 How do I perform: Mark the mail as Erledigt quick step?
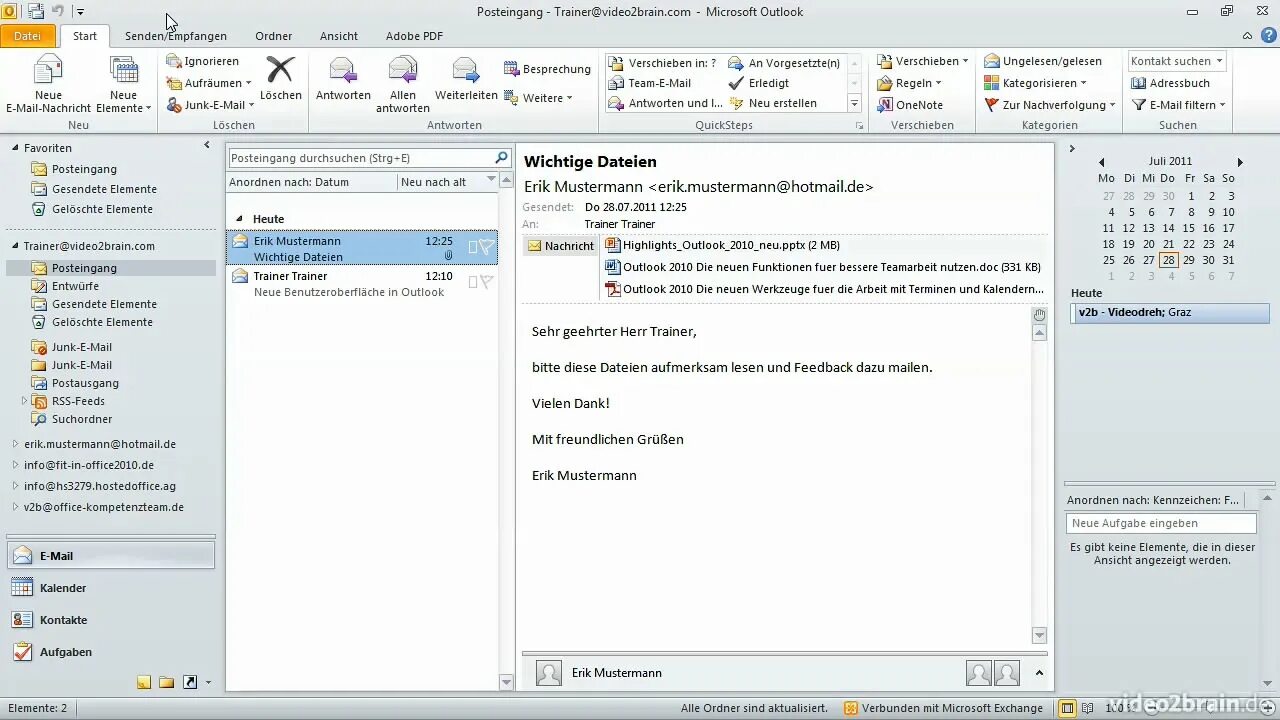click(x=759, y=83)
